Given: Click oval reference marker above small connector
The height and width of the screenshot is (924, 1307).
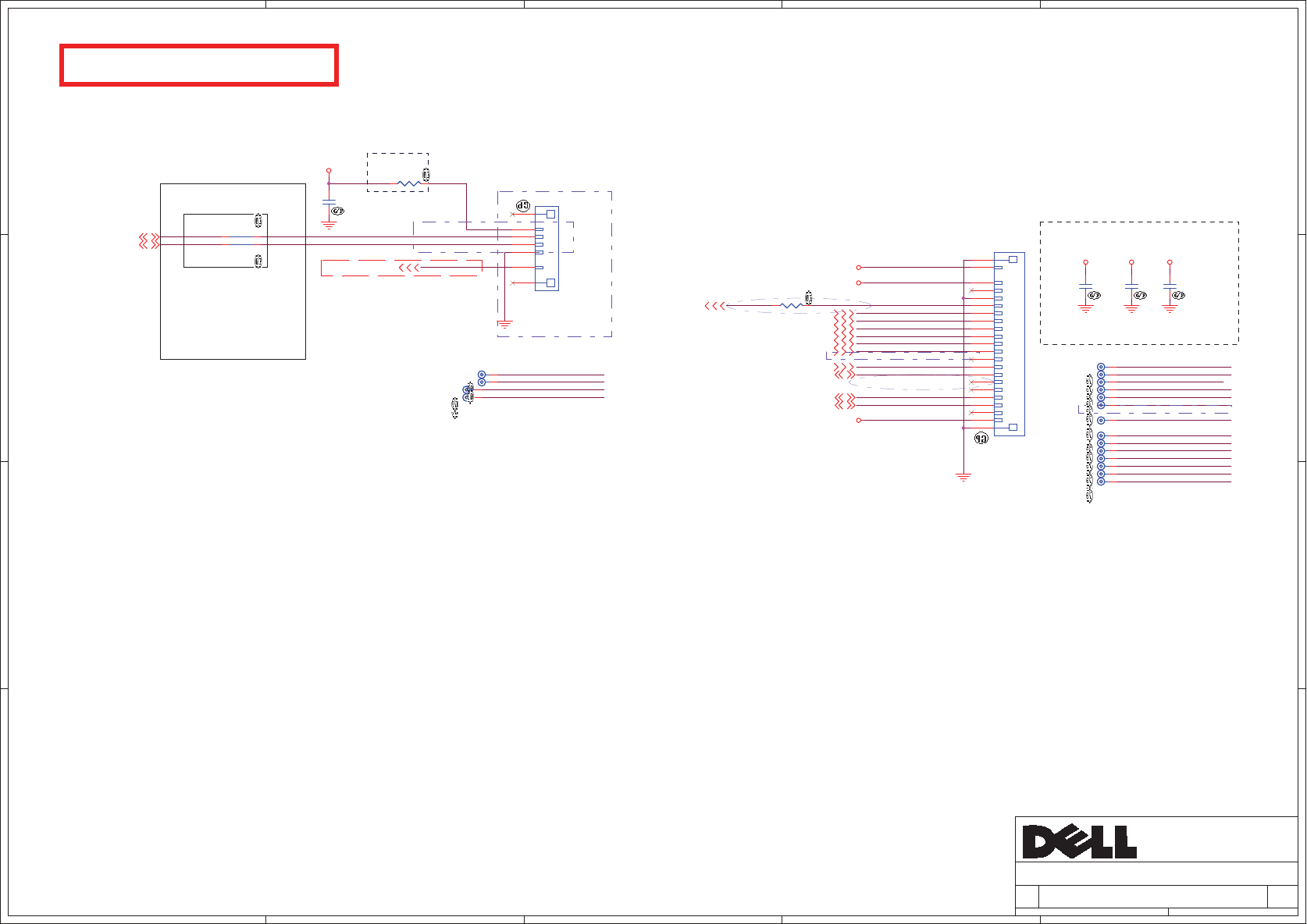Looking at the screenshot, I should coord(523,207).
